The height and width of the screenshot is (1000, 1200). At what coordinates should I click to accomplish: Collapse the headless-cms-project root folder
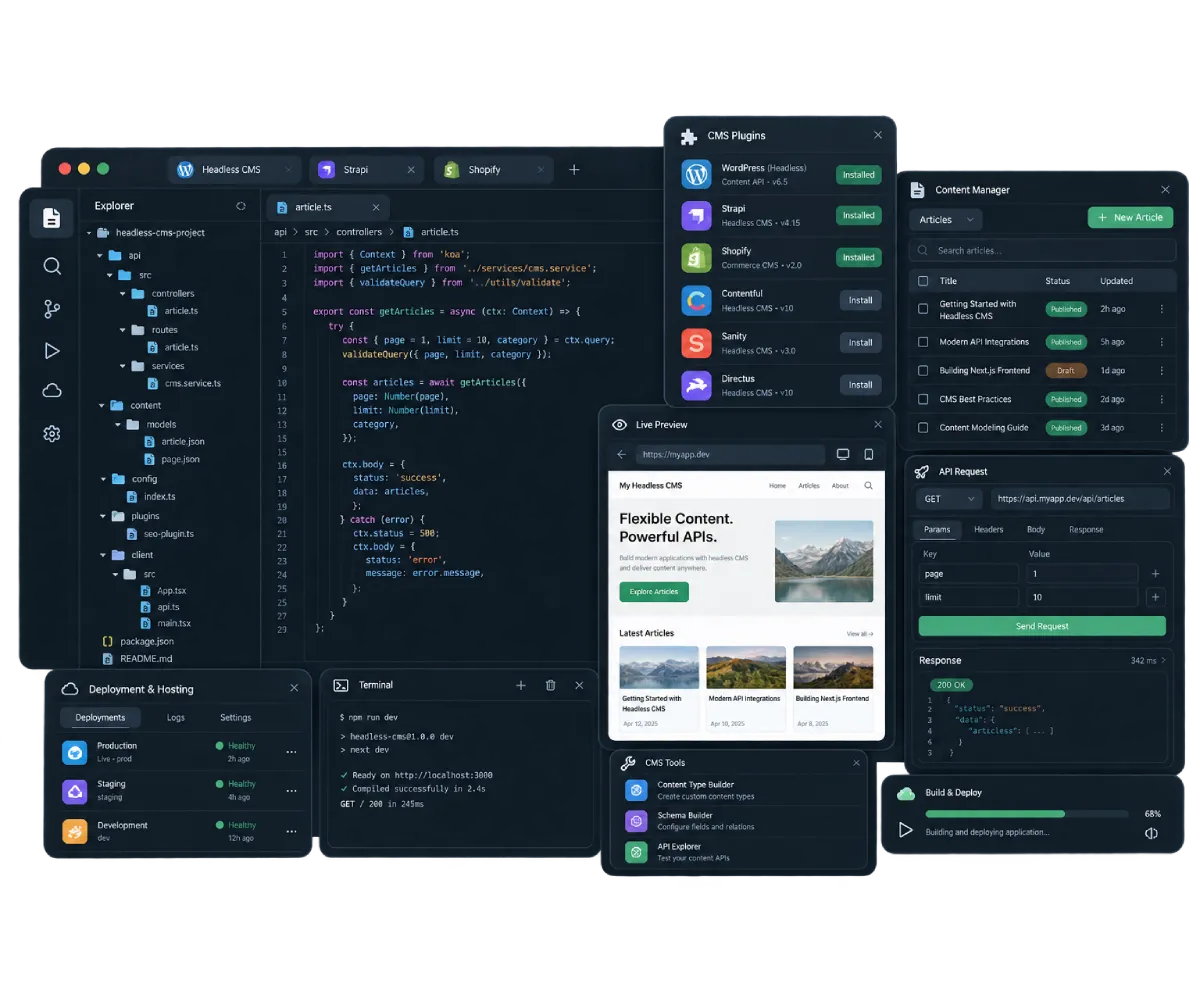[89, 233]
